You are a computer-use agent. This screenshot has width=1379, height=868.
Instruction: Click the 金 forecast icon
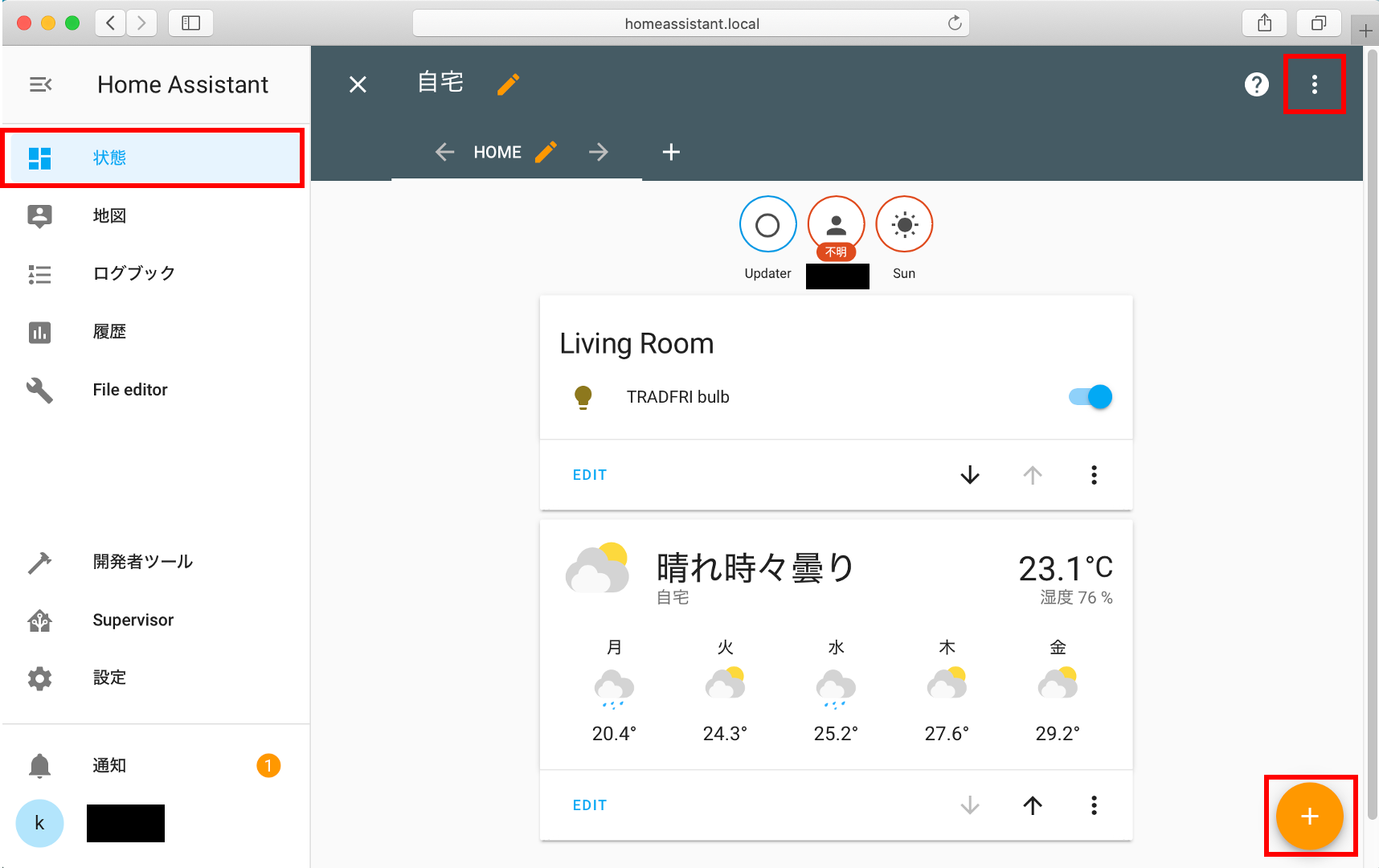coord(1058,684)
